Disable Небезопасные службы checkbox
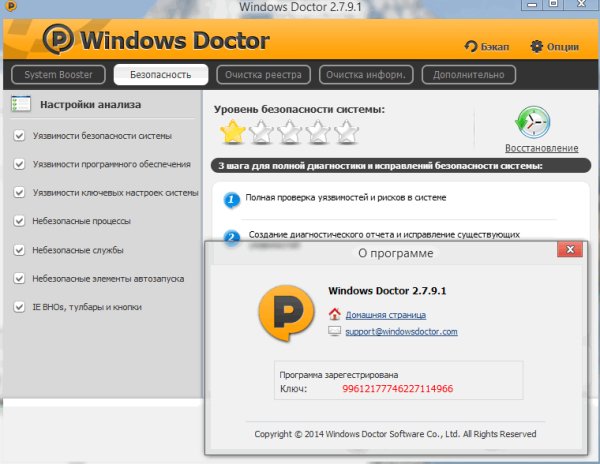Viewport: 600px width, 464px height. point(19,250)
